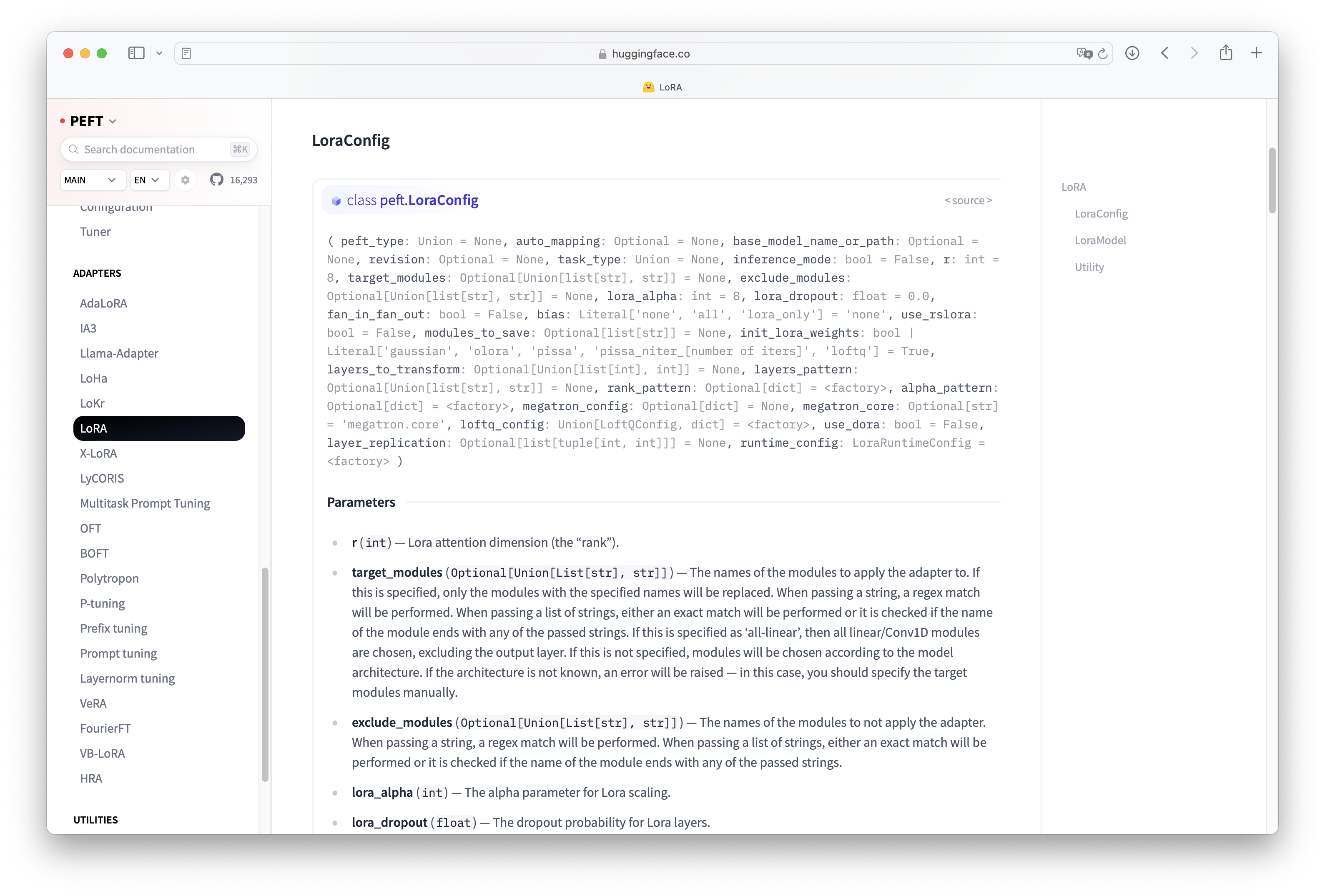Screen dimensions: 1325x896
Task: Open the GitHub repository icon link
Action: (217, 180)
